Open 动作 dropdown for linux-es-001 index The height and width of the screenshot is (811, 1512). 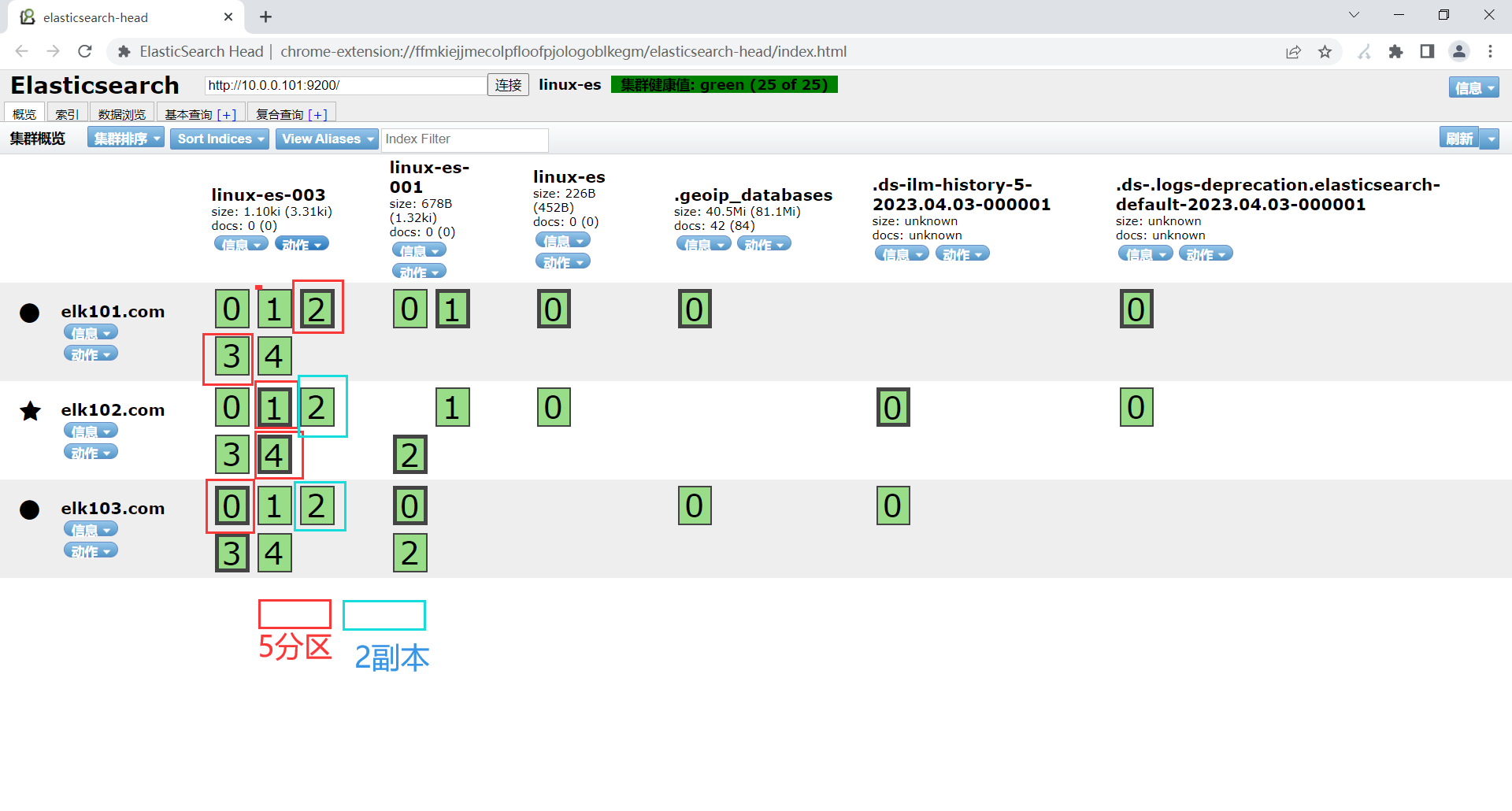(x=419, y=272)
